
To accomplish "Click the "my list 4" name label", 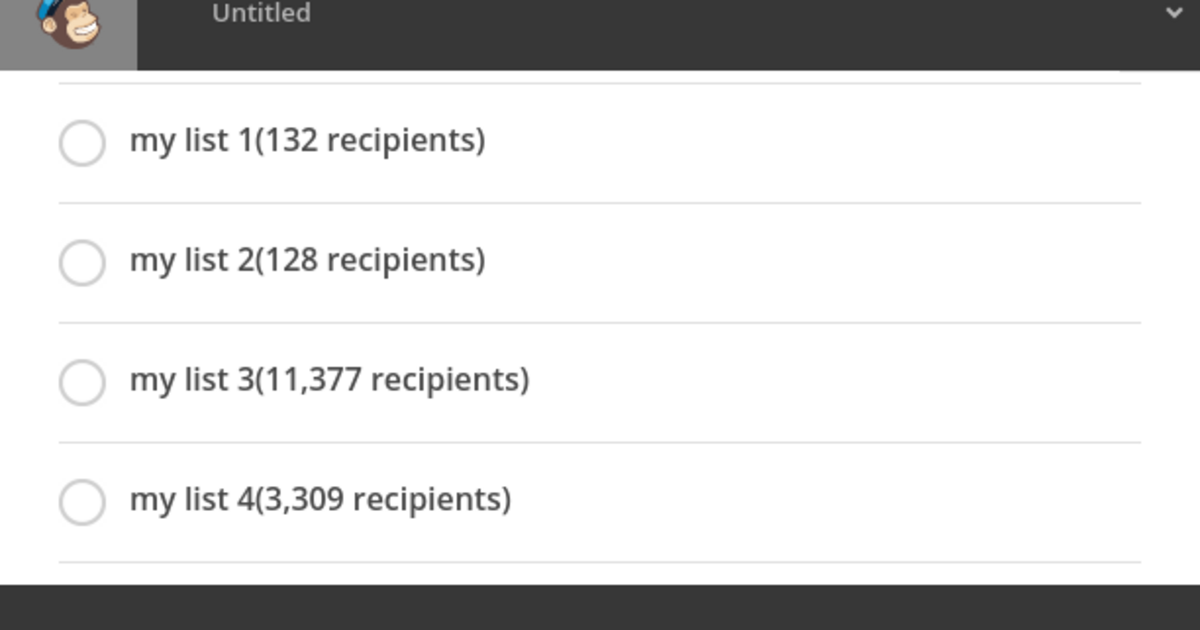I will (191, 499).
